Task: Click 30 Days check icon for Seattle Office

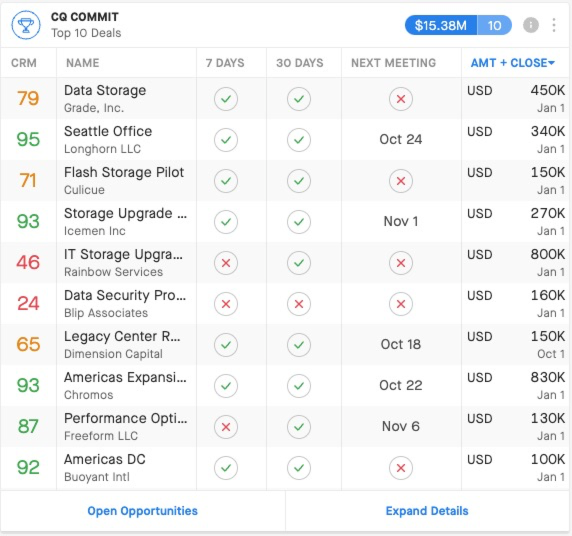Action: (299, 139)
